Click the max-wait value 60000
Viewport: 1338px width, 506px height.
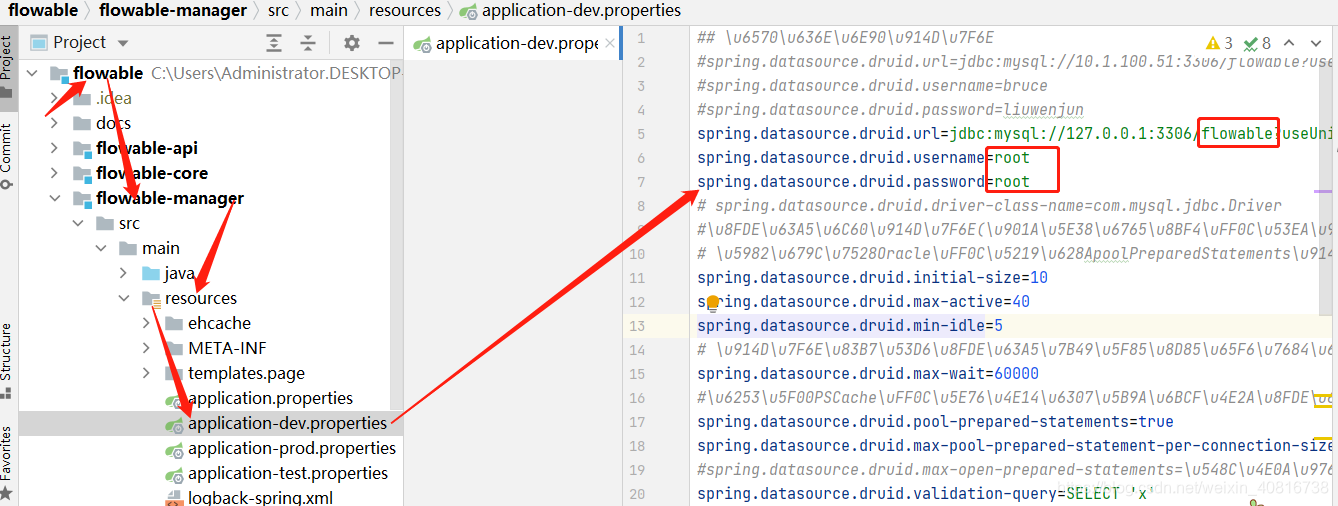[1016, 374]
